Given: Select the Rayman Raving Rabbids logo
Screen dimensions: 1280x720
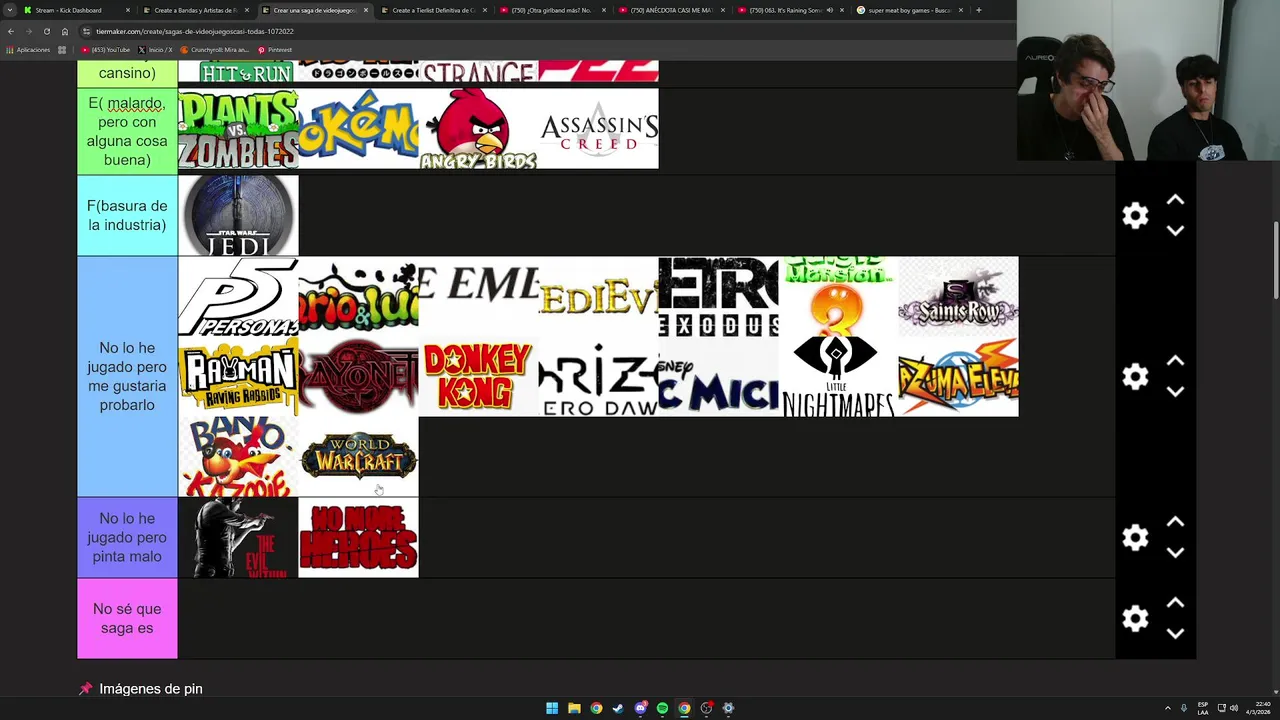Looking at the screenshot, I should click(x=238, y=377).
